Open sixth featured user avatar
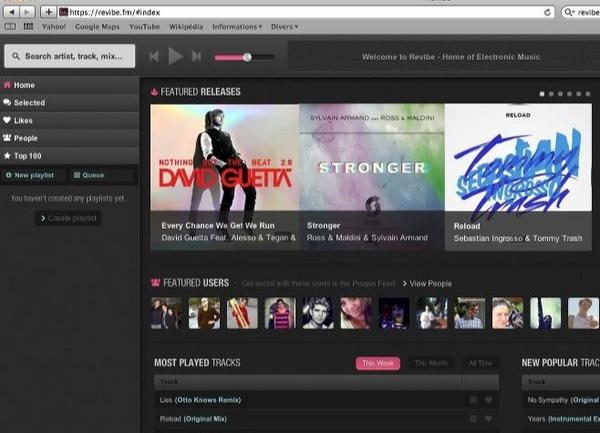 coord(356,313)
